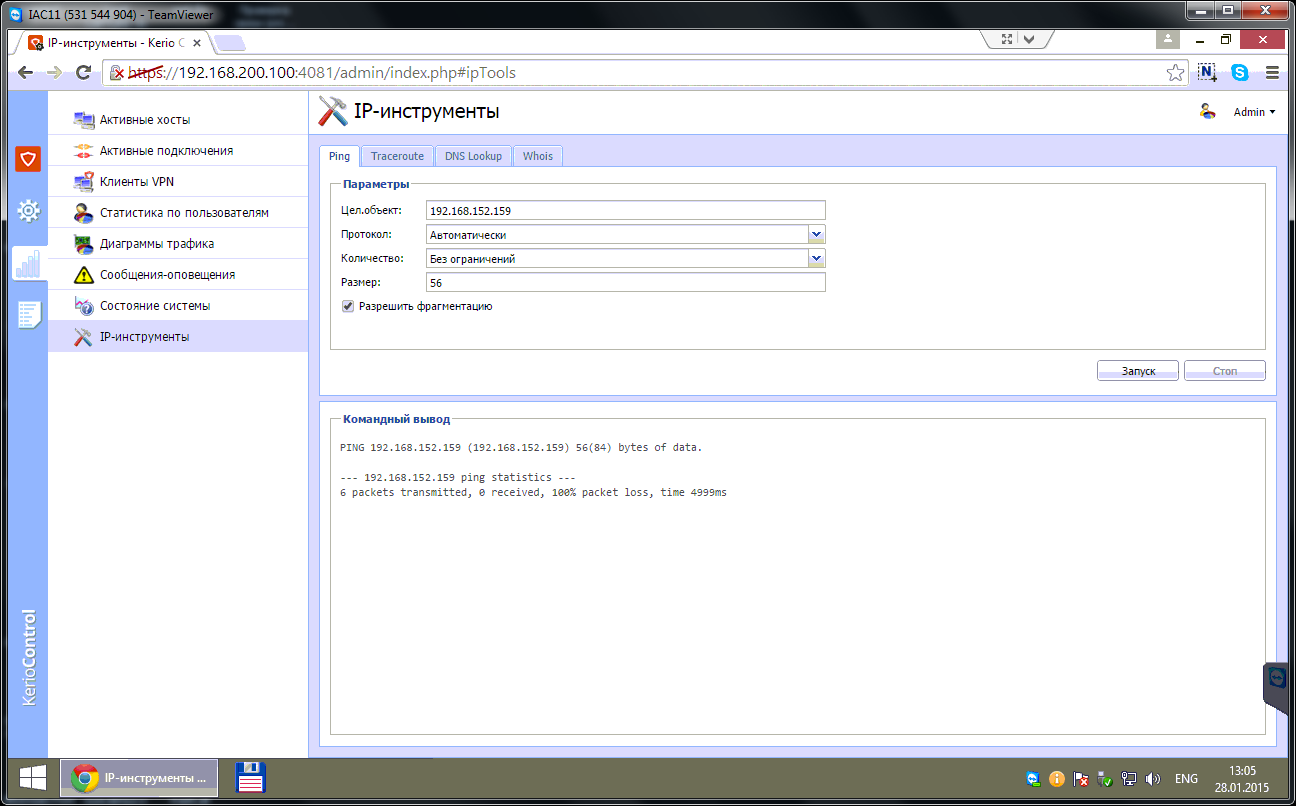
Task: Click the OneNote clipper extension icon
Action: pyautogui.click(x=1208, y=73)
